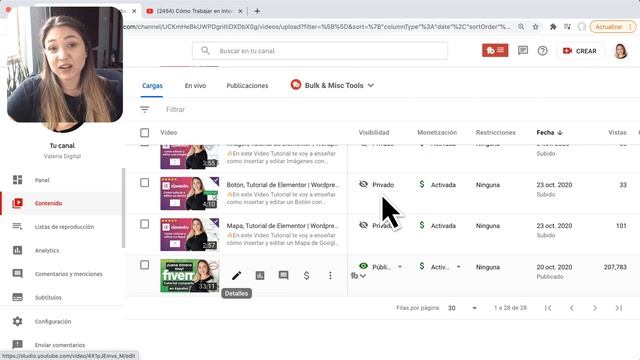Focus the Buscar en tu canal search field
Image resolution: width=640 pixels, height=360 pixels.
320,51
